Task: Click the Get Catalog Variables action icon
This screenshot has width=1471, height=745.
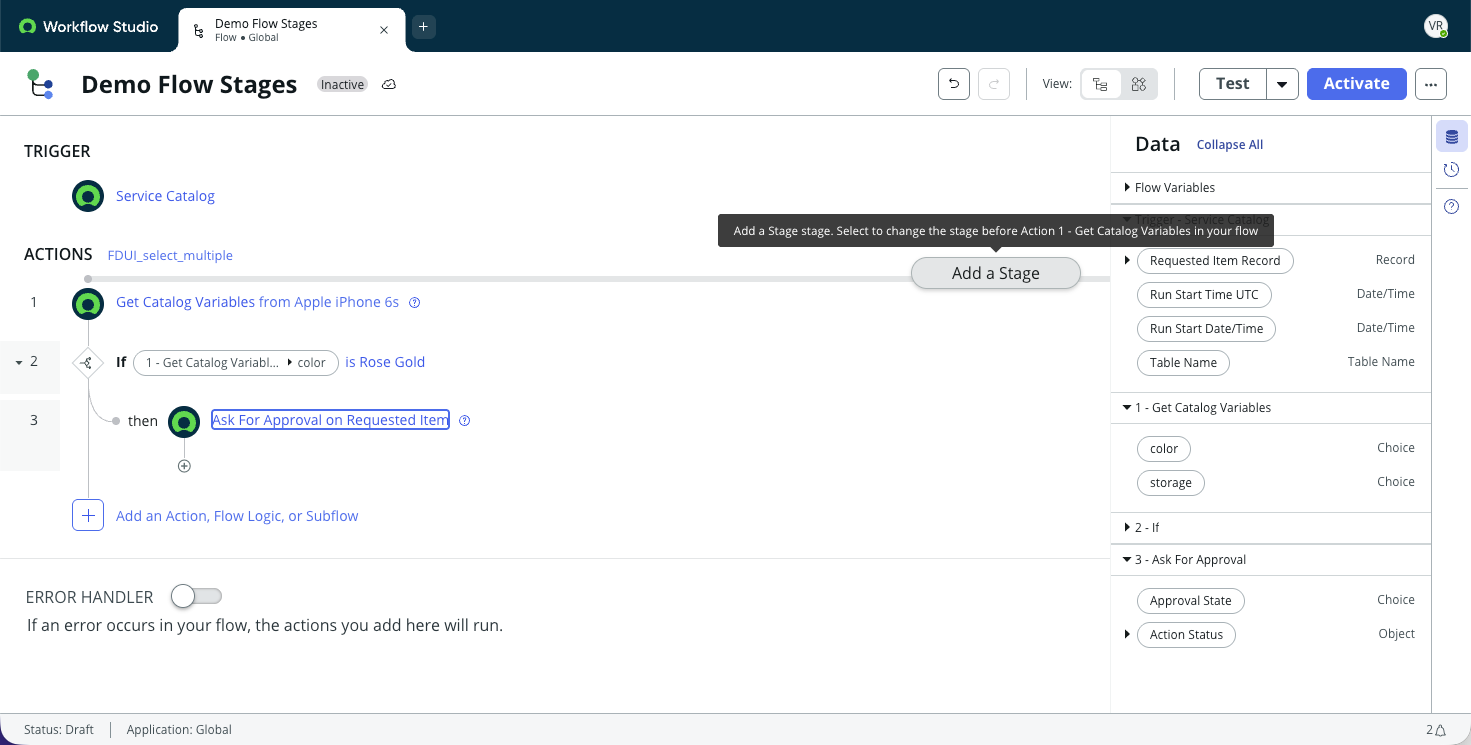Action: coord(88,304)
